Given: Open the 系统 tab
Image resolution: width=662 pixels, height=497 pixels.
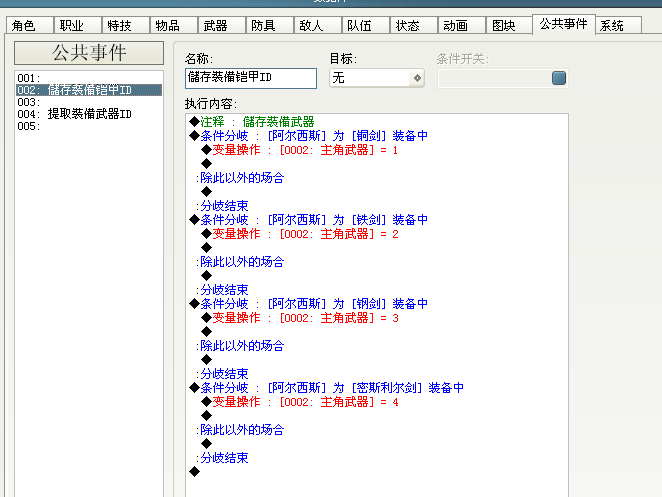Looking at the screenshot, I should tap(619, 25).
